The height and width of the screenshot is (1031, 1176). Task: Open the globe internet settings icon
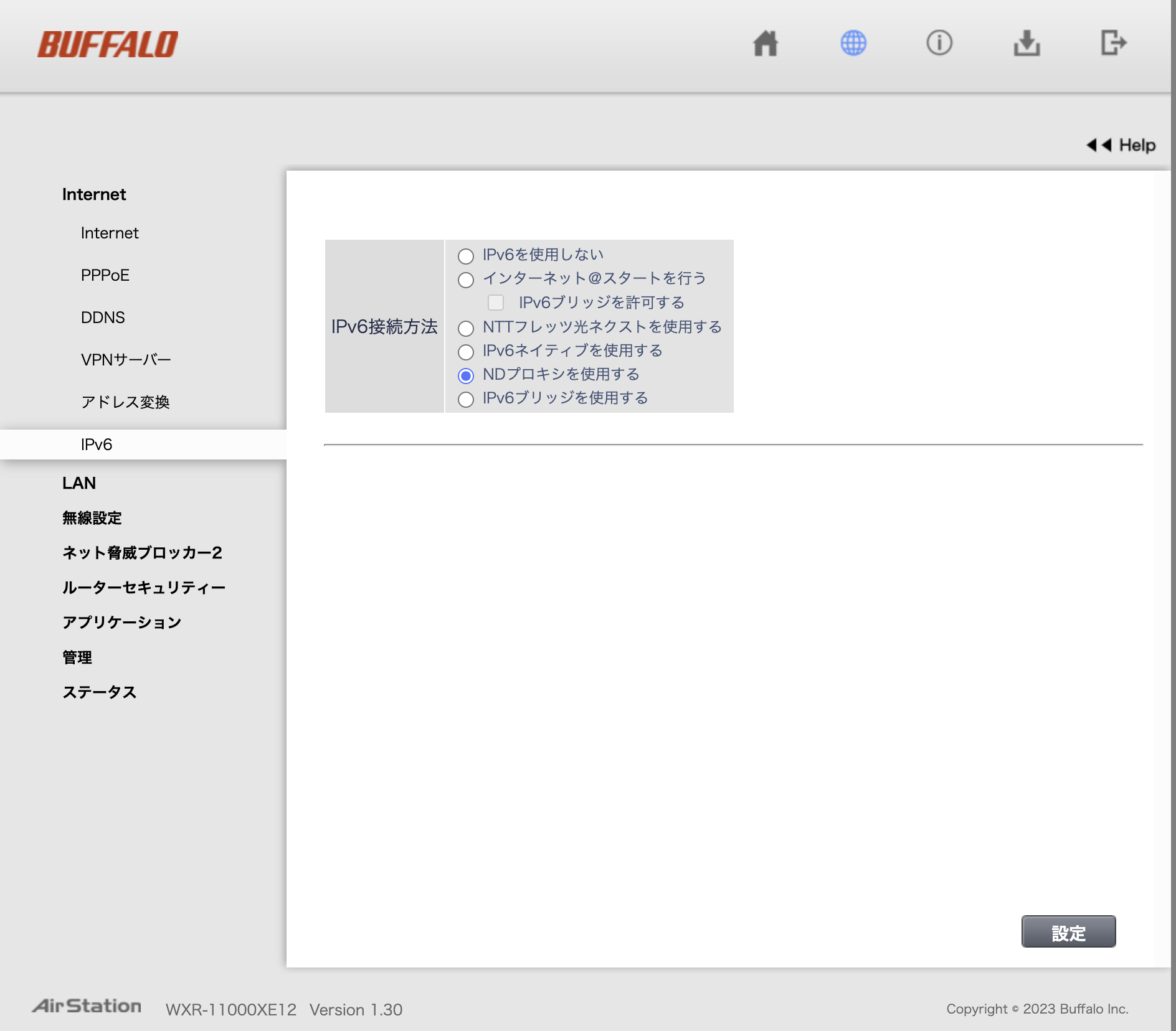[x=853, y=43]
